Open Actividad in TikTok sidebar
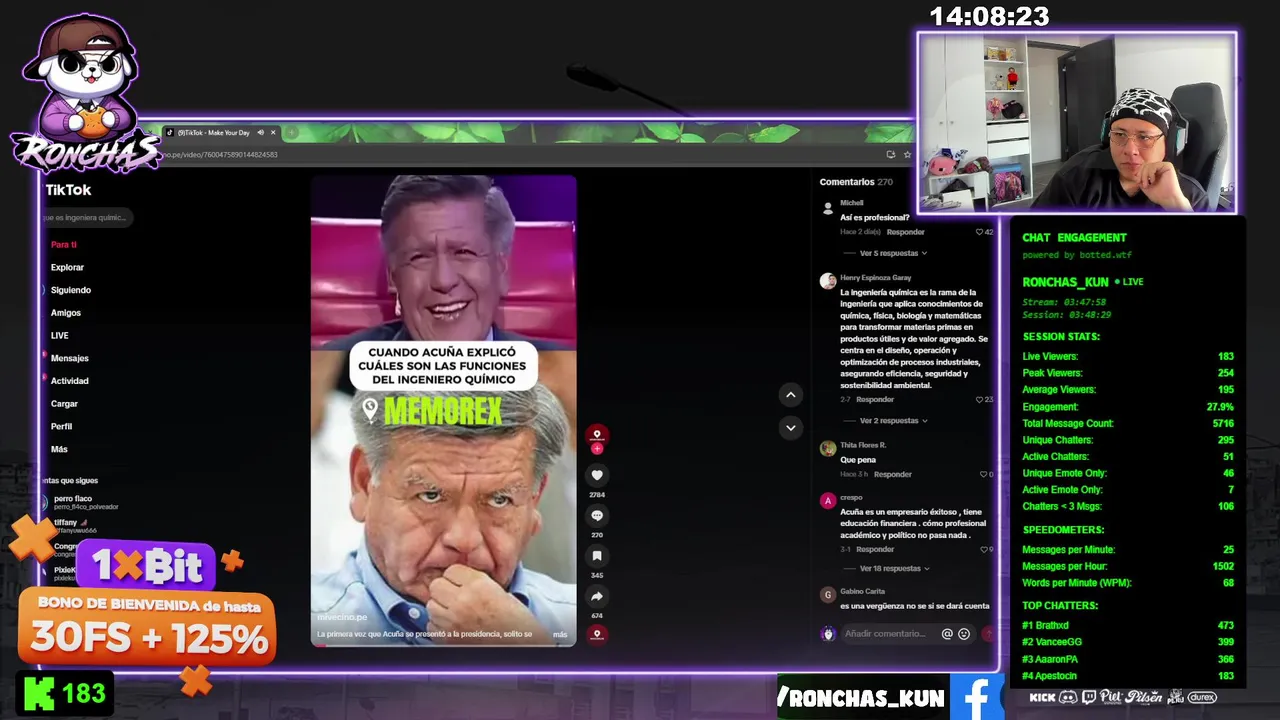 coord(70,381)
